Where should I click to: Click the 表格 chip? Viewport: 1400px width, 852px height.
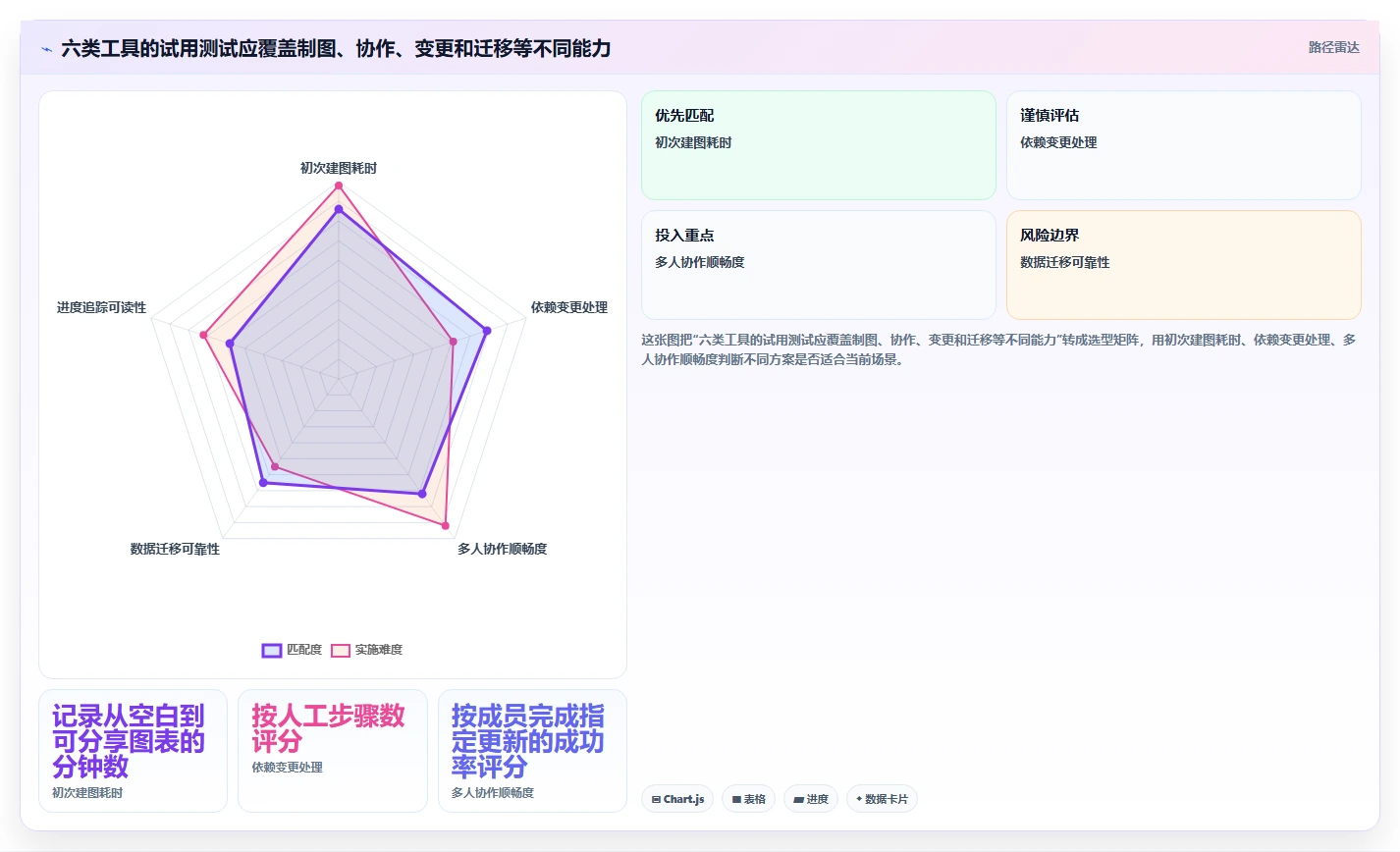[x=748, y=799]
